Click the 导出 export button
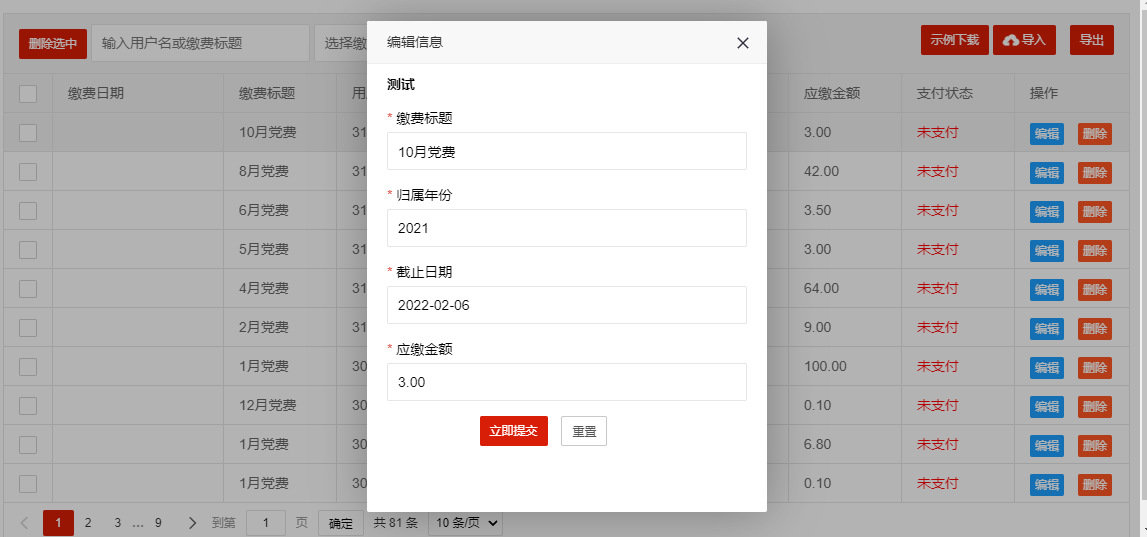 tap(1091, 40)
